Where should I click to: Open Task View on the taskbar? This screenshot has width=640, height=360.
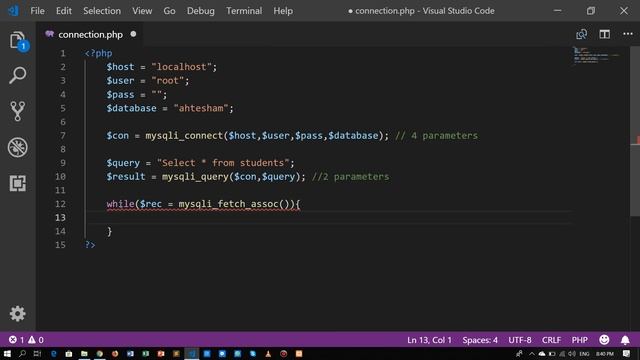coord(38,353)
